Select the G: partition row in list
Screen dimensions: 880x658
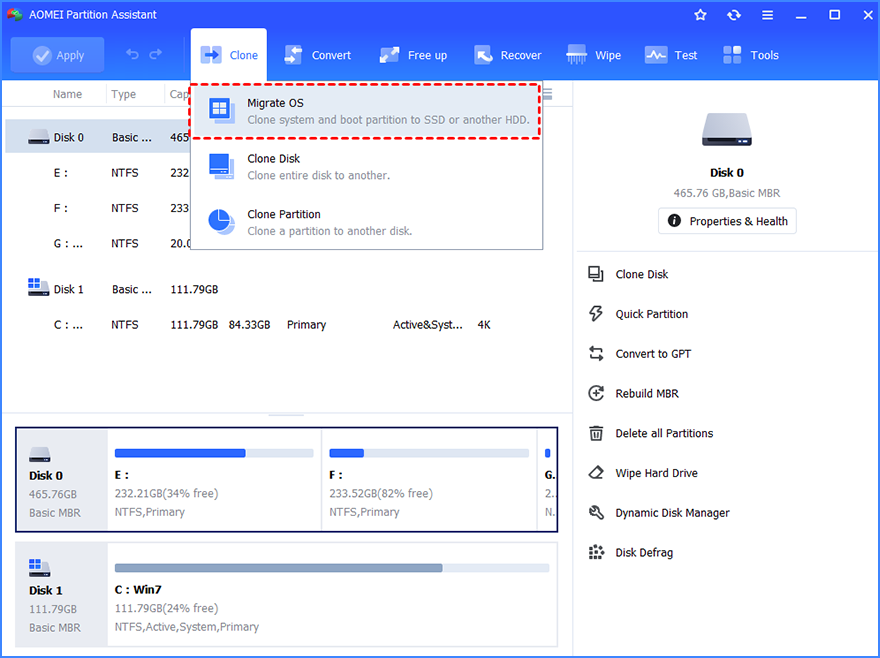point(98,244)
